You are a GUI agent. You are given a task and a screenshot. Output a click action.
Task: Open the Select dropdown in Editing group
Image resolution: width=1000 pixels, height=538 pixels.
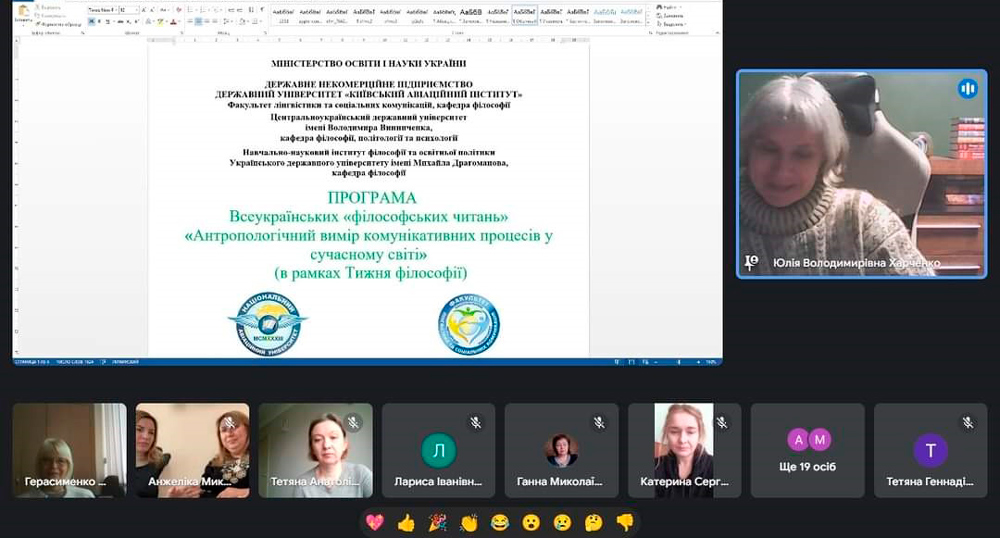[671, 24]
